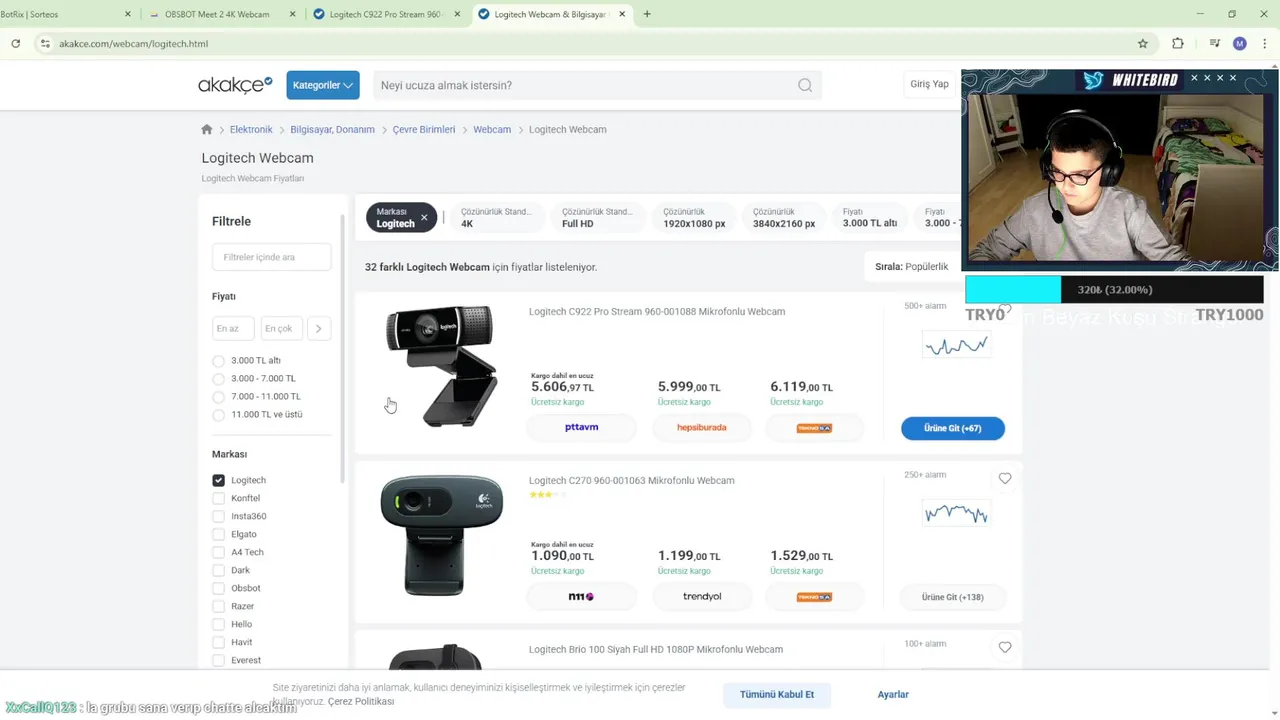Image resolution: width=1280 pixels, height=720 pixels.
Task: Click the akakçe logo
Action: click(x=235, y=85)
